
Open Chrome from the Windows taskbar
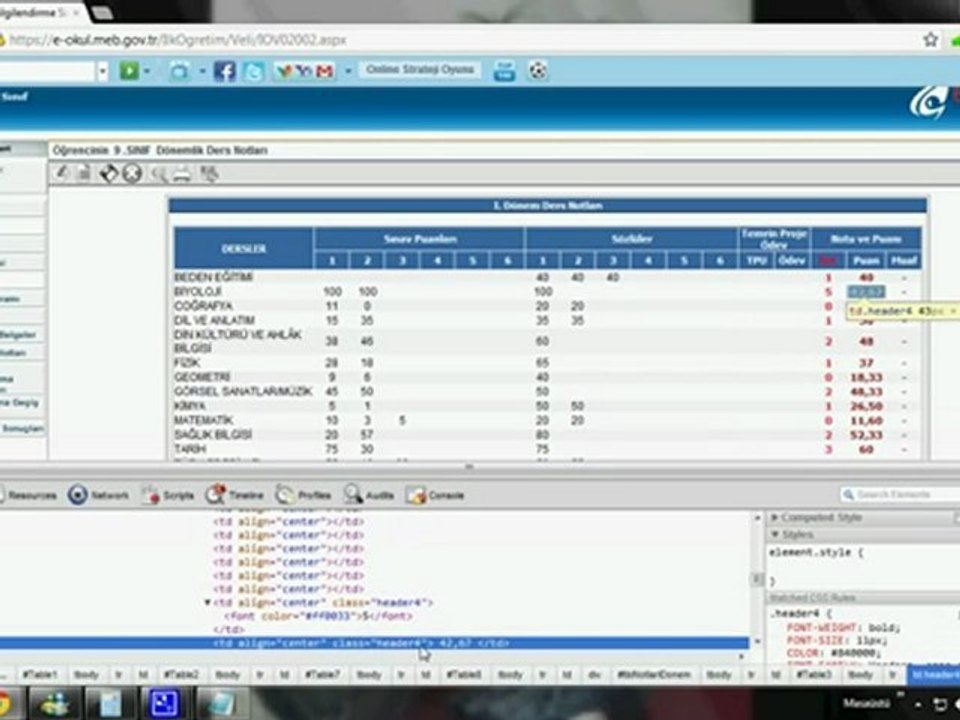(5, 703)
